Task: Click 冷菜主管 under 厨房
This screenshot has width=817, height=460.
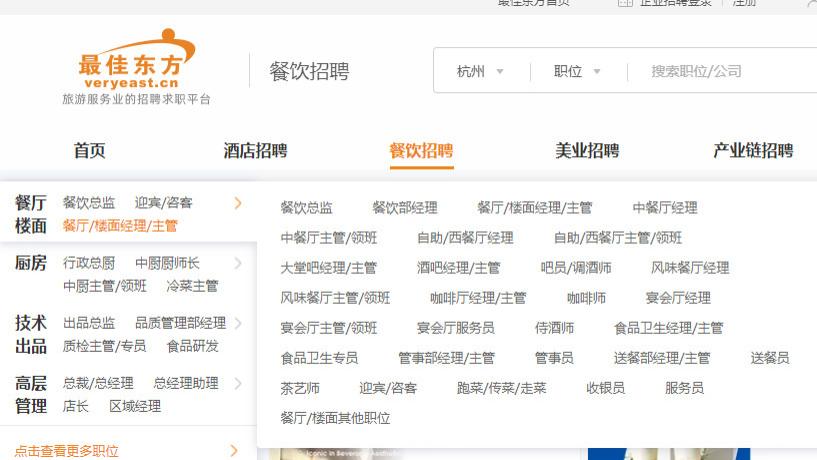Action: pos(192,286)
